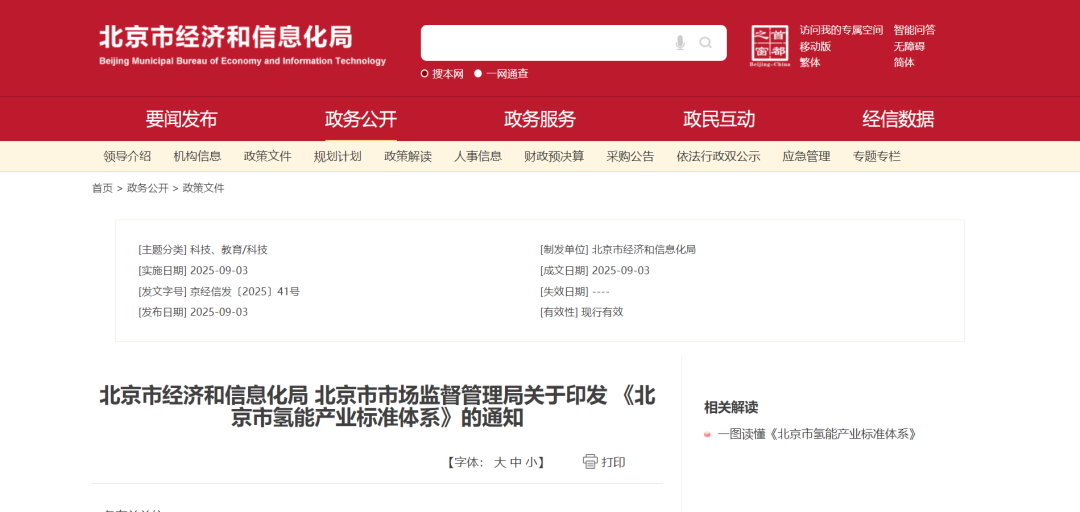Click the 有效性 value 现行有效
Image resolution: width=1080 pixels, height=512 pixels.
click(x=602, y=312)
